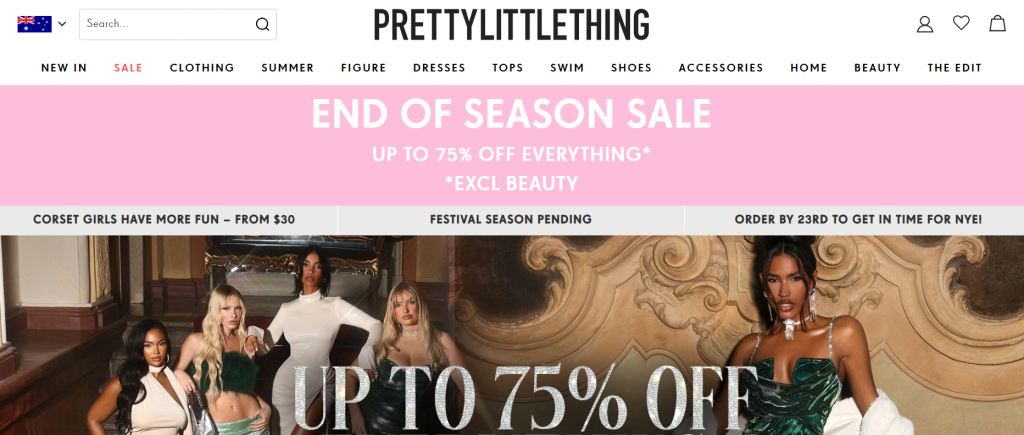The width and height of the screenshot is (1024, 435).
Task: Open the shopping bag icon
Action: [x=997, y=24]
